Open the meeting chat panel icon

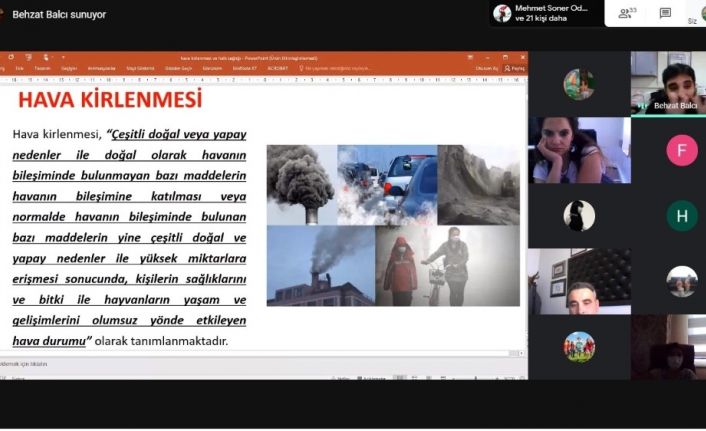coord(665,13)
